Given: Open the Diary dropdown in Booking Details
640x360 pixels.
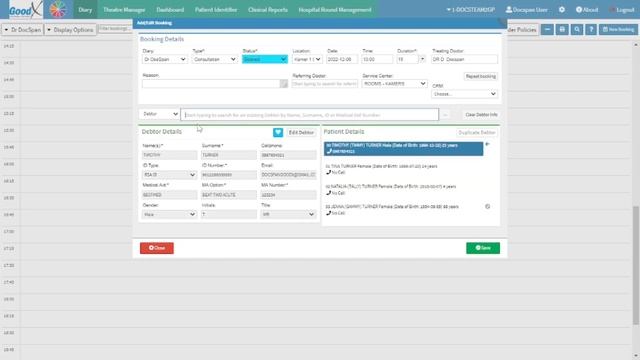Looking at the screenshot, I should pyautogui.click(x=164, y=59).
